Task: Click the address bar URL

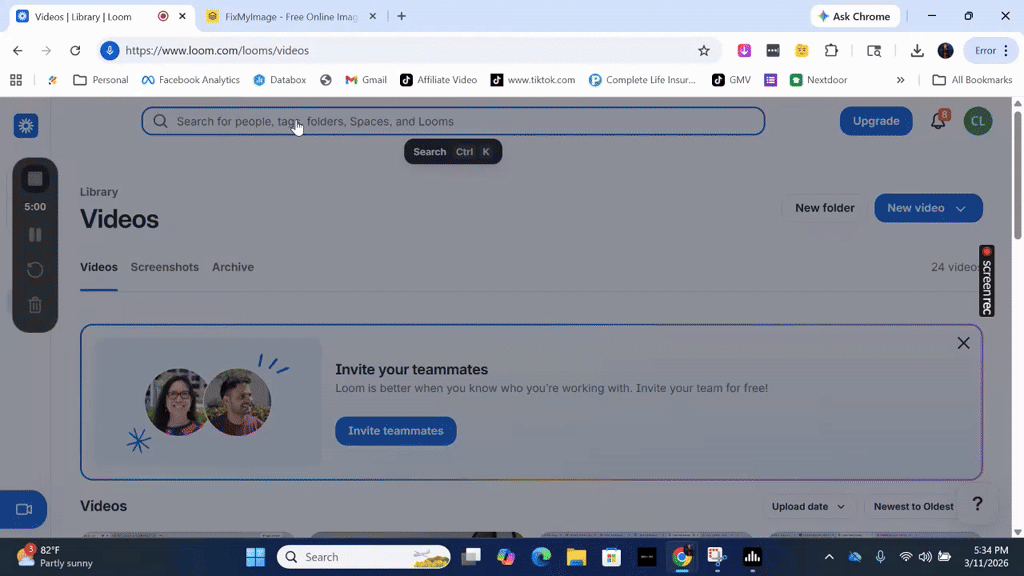Action: point(217,50)
